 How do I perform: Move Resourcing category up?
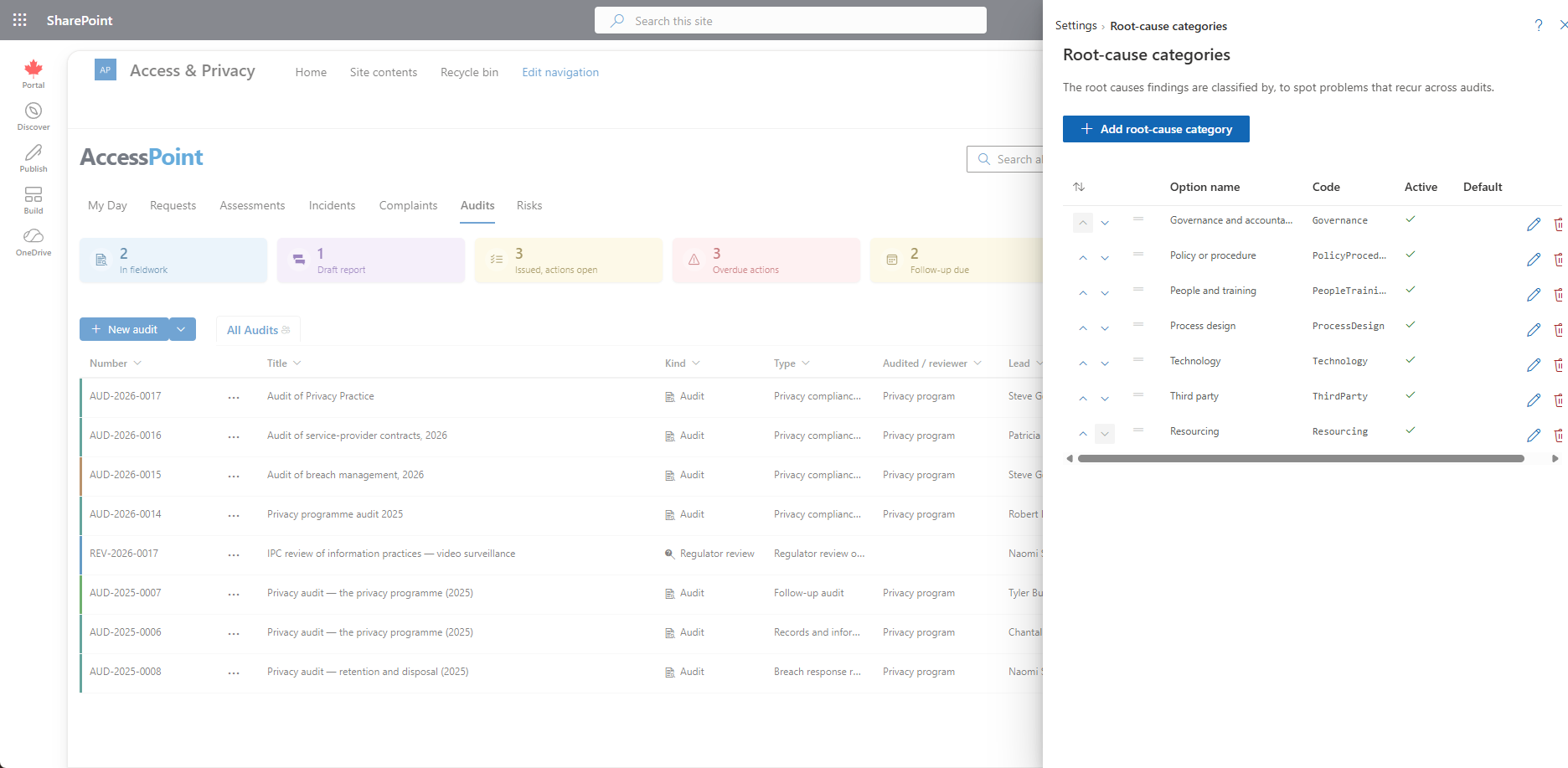1083,434
